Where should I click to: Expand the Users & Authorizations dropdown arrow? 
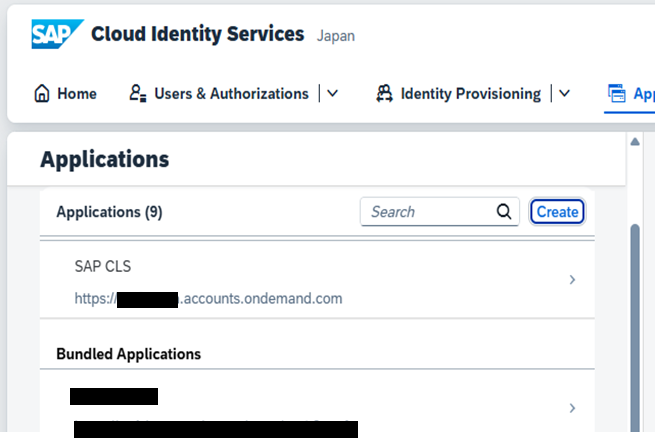coord(333,94)
